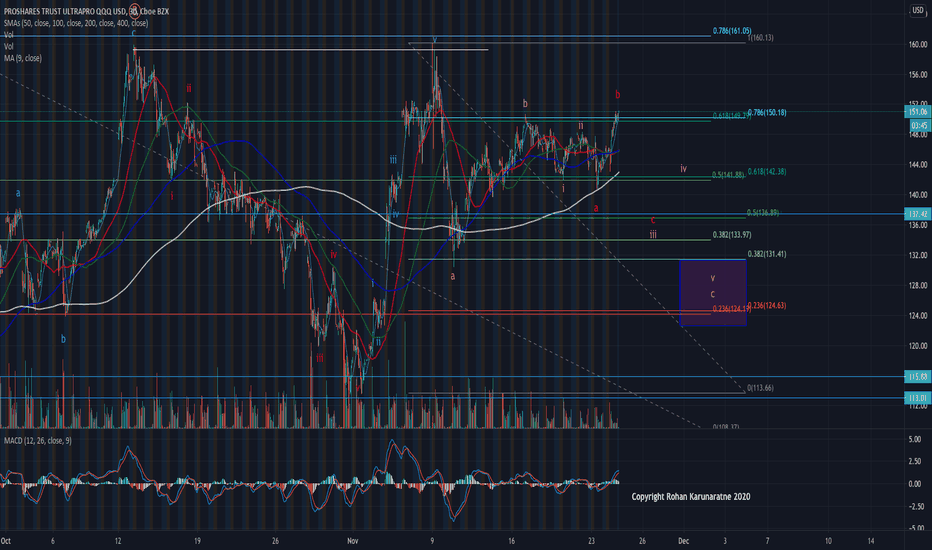Select the 1(160.13) Fibonacci level label
Screen dimensions: 932x550
(761, 38)
